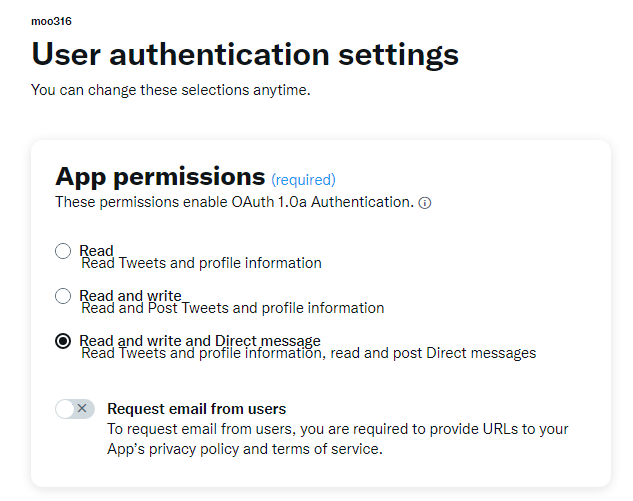This screenshot has height=501, width=633.
Task: Click the Request email from users label
Action: tap(197, 409)
